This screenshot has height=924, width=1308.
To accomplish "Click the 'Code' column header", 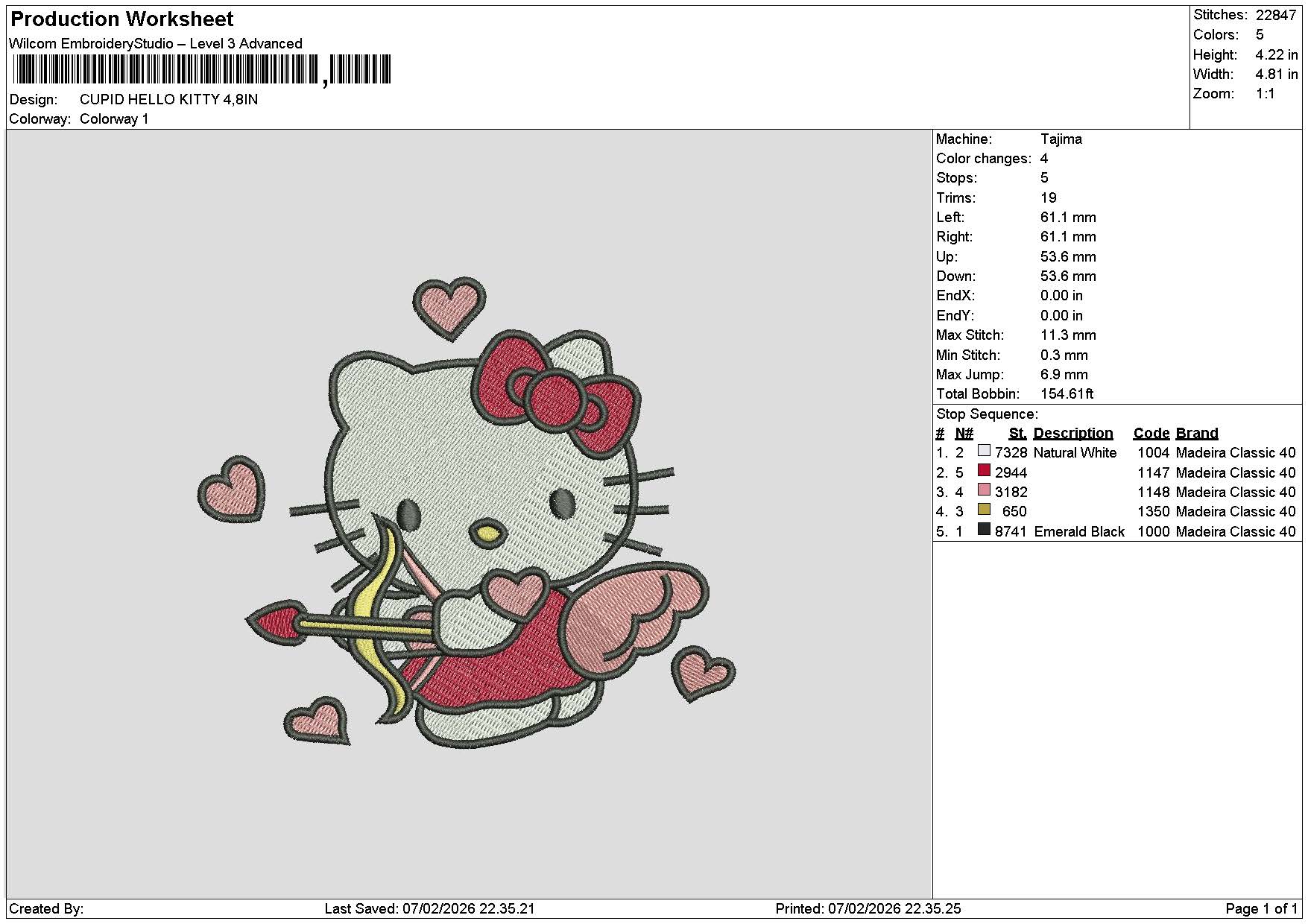I will coord(1151,434).
